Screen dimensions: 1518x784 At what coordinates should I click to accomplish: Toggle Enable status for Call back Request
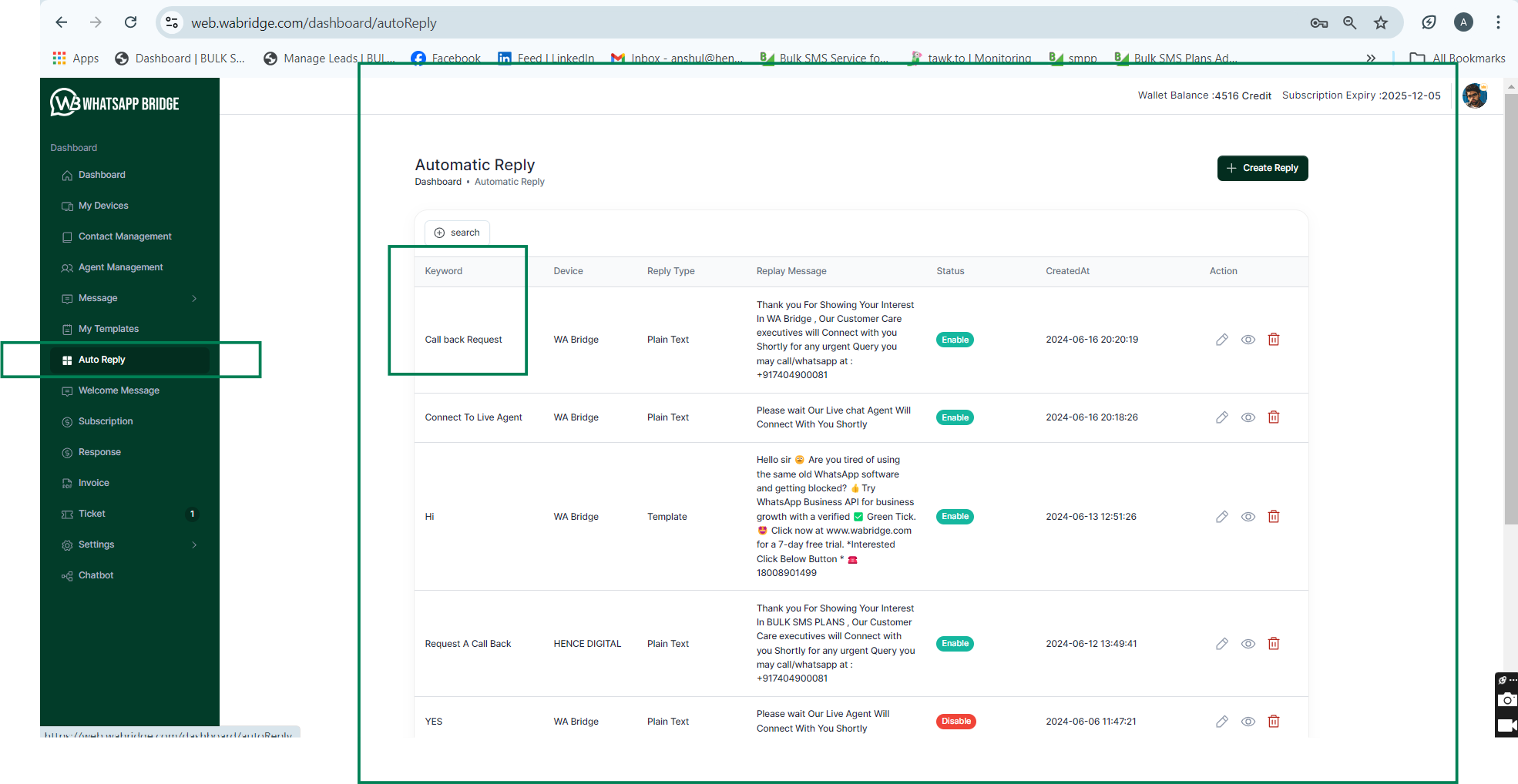pyautogui.click(x=955, y=340)
